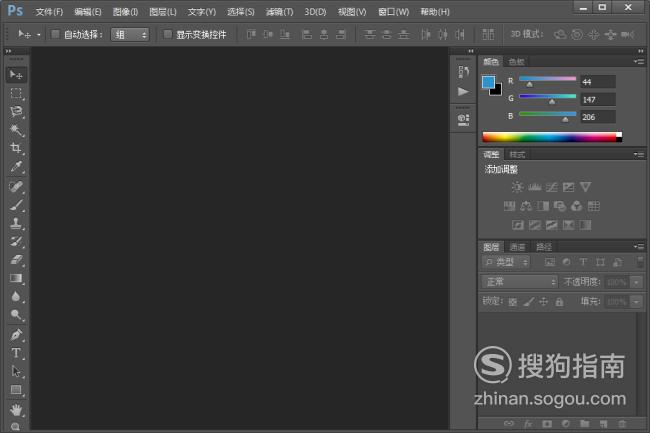
Task: Open the Layers panel options menu
Action: tap(639, 247)
